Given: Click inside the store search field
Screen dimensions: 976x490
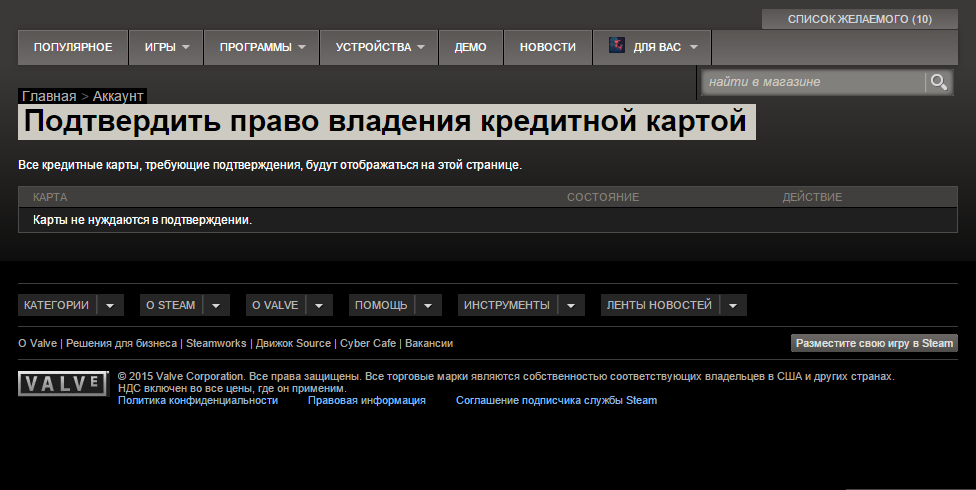Looking at the screenshot, I should click(x=810, y=82).
